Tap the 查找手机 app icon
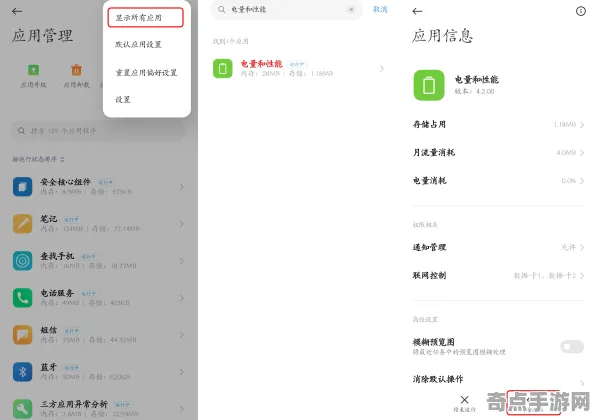596x420 pixels. [22, 261]
